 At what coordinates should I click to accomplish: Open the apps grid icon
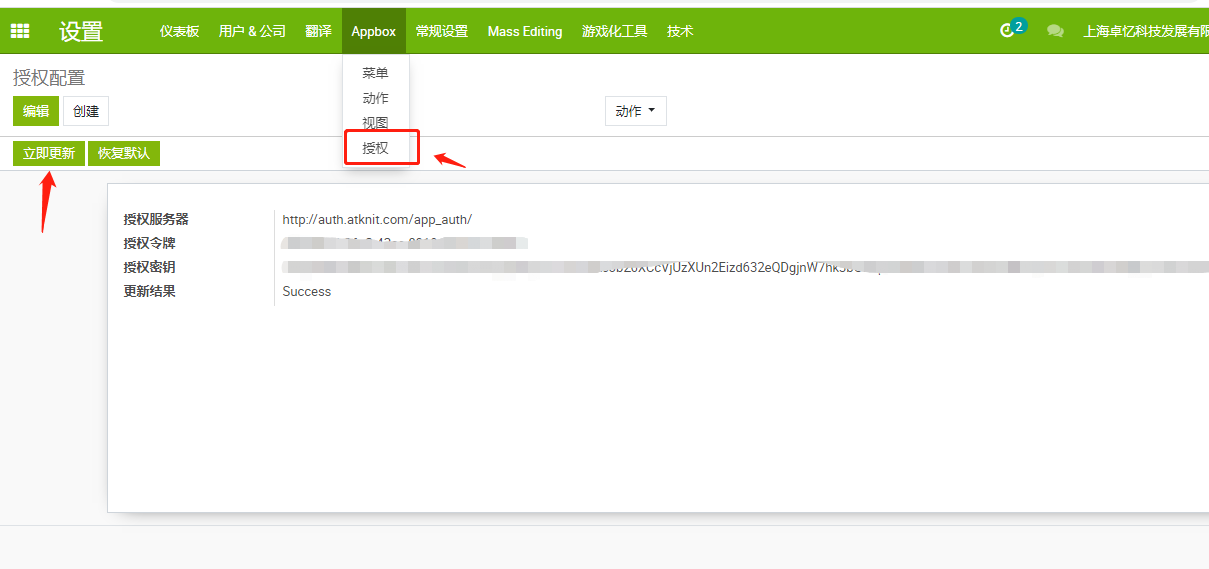[20, 31]
